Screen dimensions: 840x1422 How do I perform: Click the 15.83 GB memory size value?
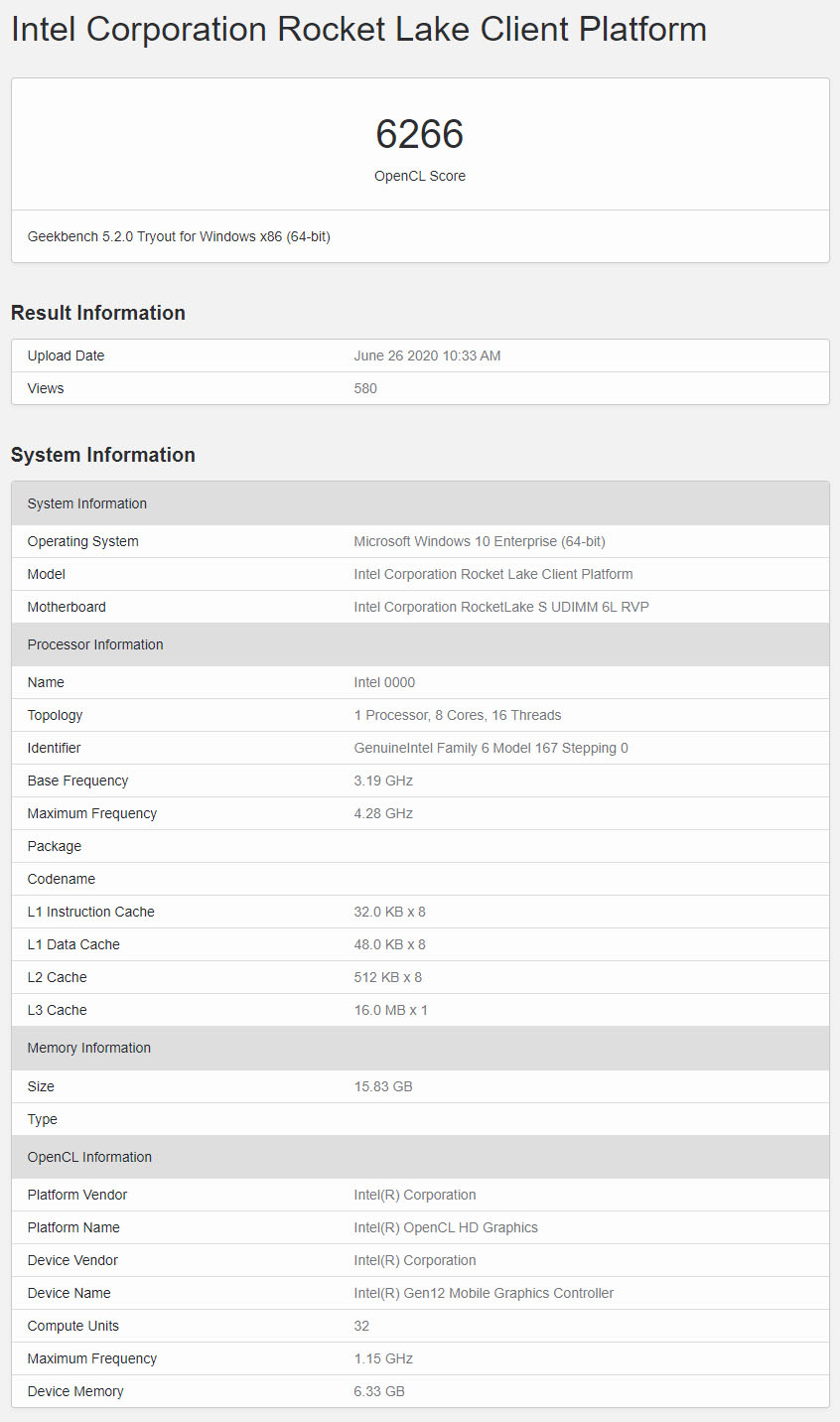(383, 1086)
